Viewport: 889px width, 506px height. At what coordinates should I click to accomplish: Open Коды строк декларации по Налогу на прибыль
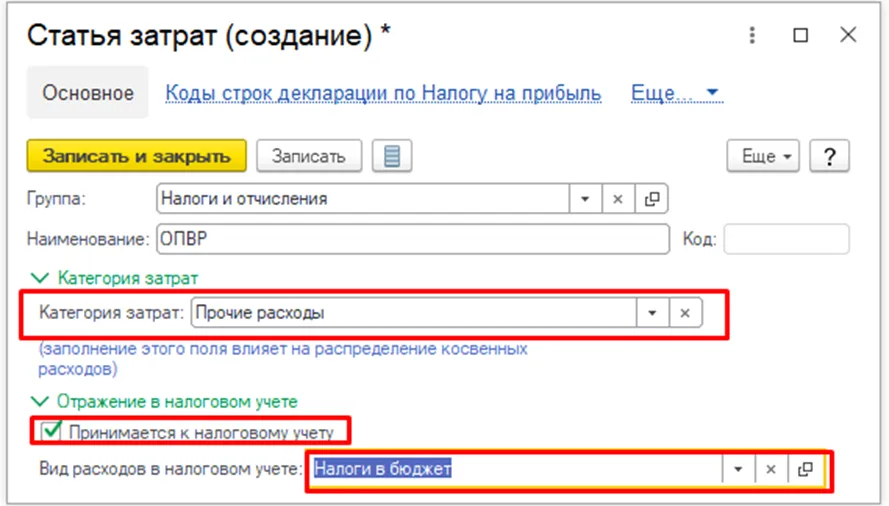click(x=383, y=93)
